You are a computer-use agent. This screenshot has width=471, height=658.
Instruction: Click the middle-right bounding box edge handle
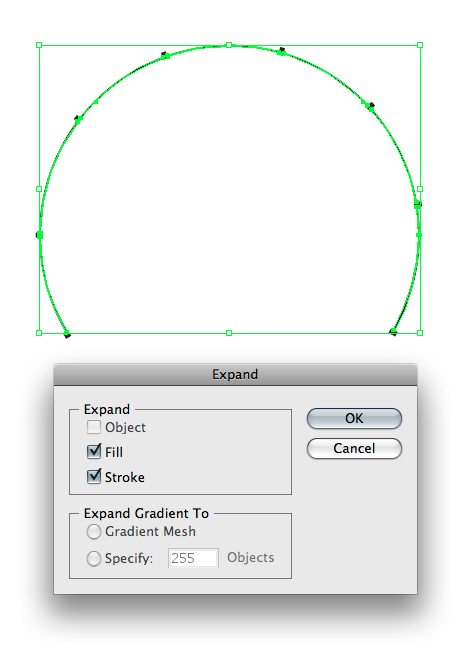click(x=420, y=189)
